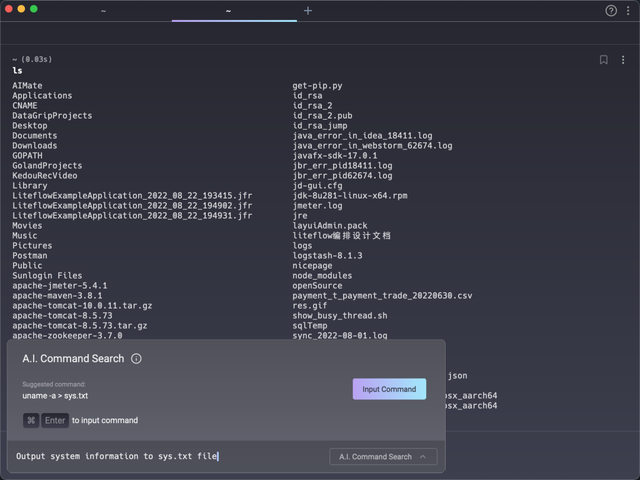Click the jmeter.log entry in output
This screenshot has height=480, width=640.
click(317, 206)
